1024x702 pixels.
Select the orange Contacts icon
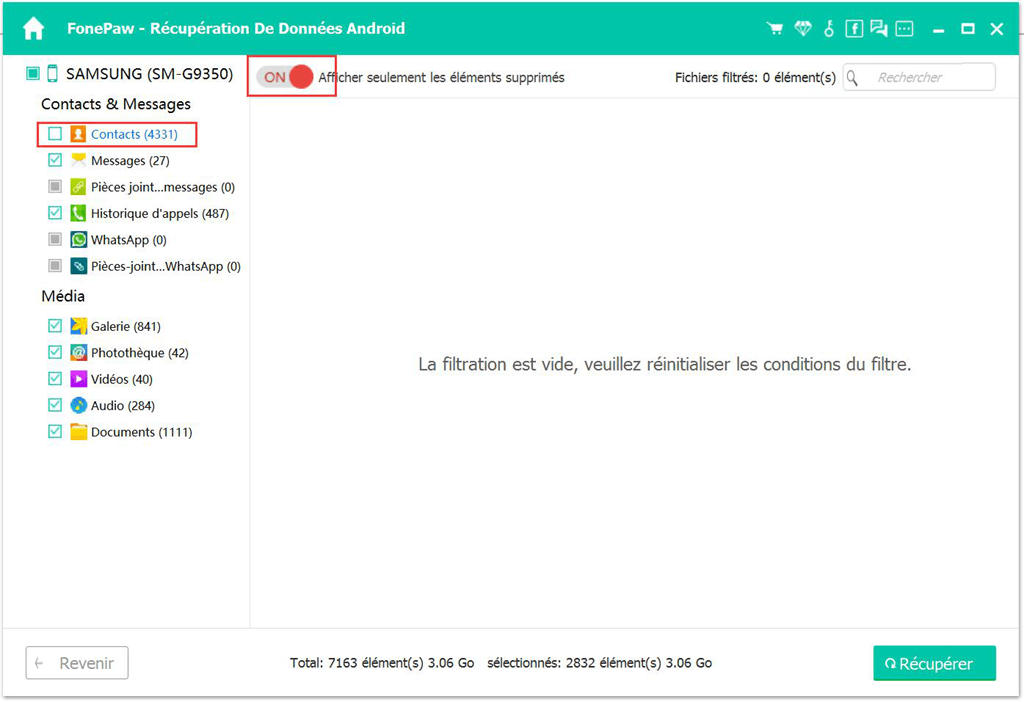(x=78, y=134)
